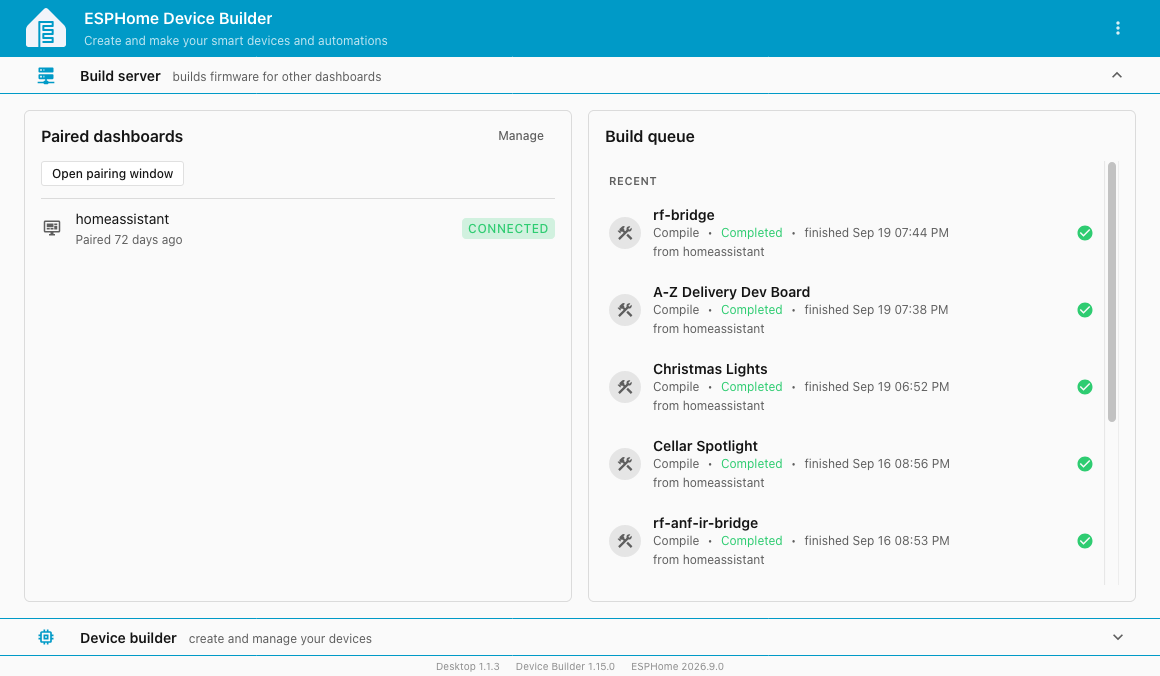Click the green checkmark for Christmas Lights
Image resolution: width=1160 pixels, height=676 pixels.
(x=1085, y=387)
